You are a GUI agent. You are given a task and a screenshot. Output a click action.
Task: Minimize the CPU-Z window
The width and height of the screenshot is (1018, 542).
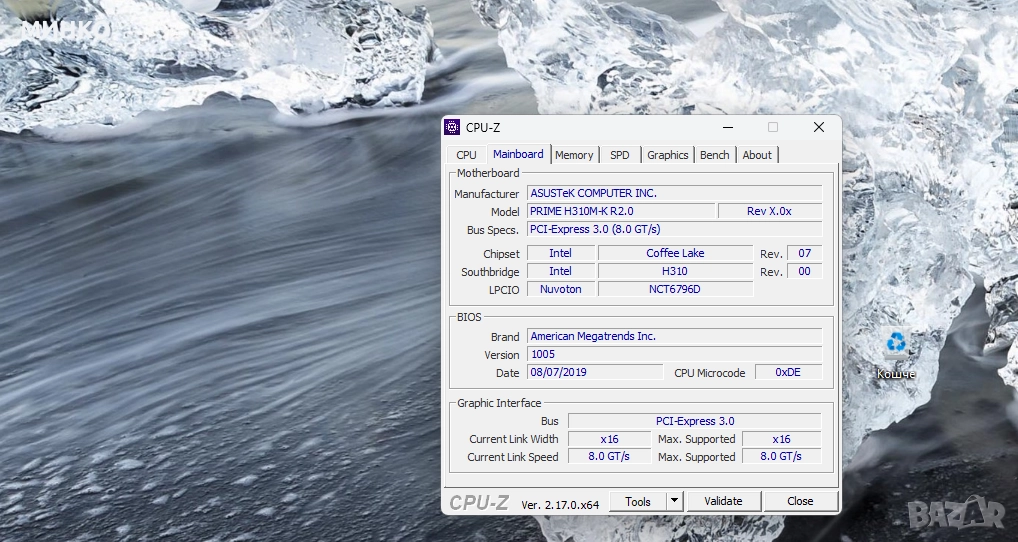pyautogui.click(x=727, y=127)
